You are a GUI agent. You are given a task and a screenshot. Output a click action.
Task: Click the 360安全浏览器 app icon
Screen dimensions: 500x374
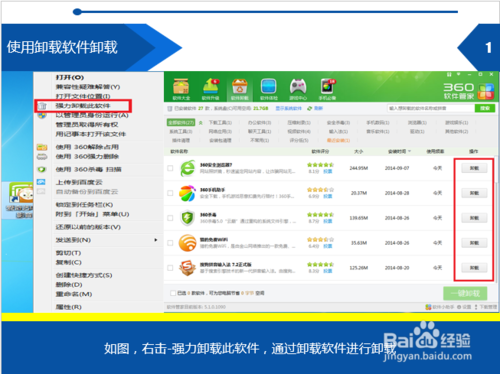click(187, 168)
